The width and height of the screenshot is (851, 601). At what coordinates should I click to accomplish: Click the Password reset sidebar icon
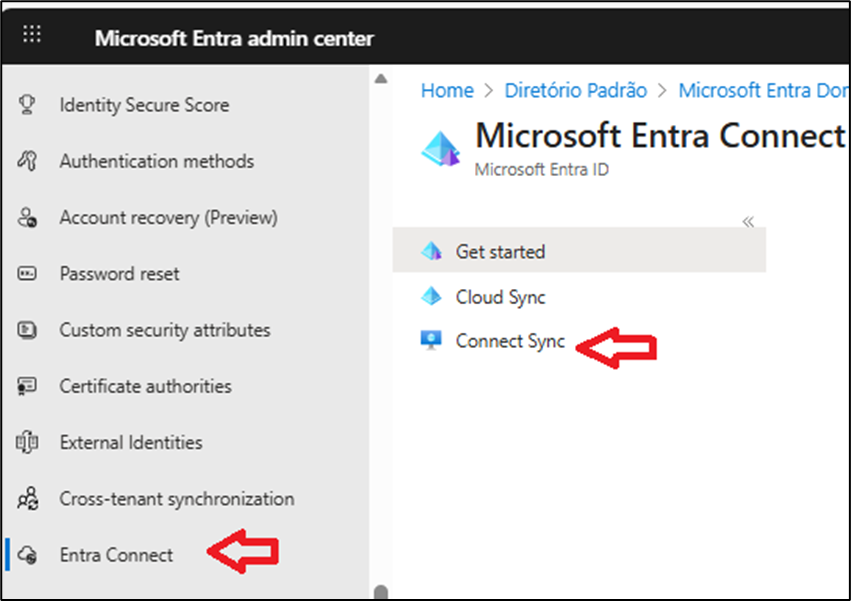pos(28,274)
